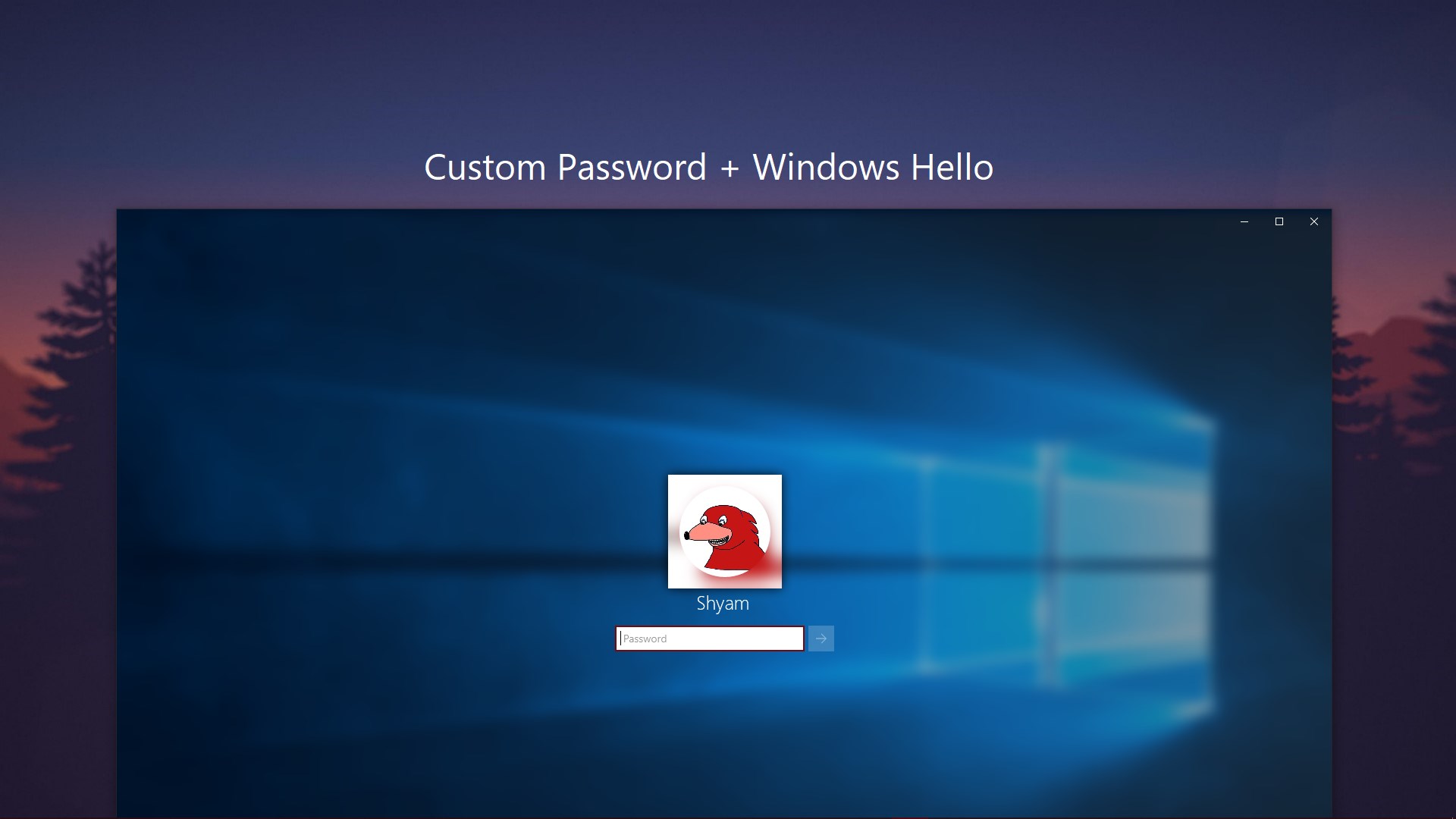Image resolution: width=1456 pixels, height=819 pixels.
Task: Click the X icon on the window titlebar
Action: click(x=1314, y=221)
